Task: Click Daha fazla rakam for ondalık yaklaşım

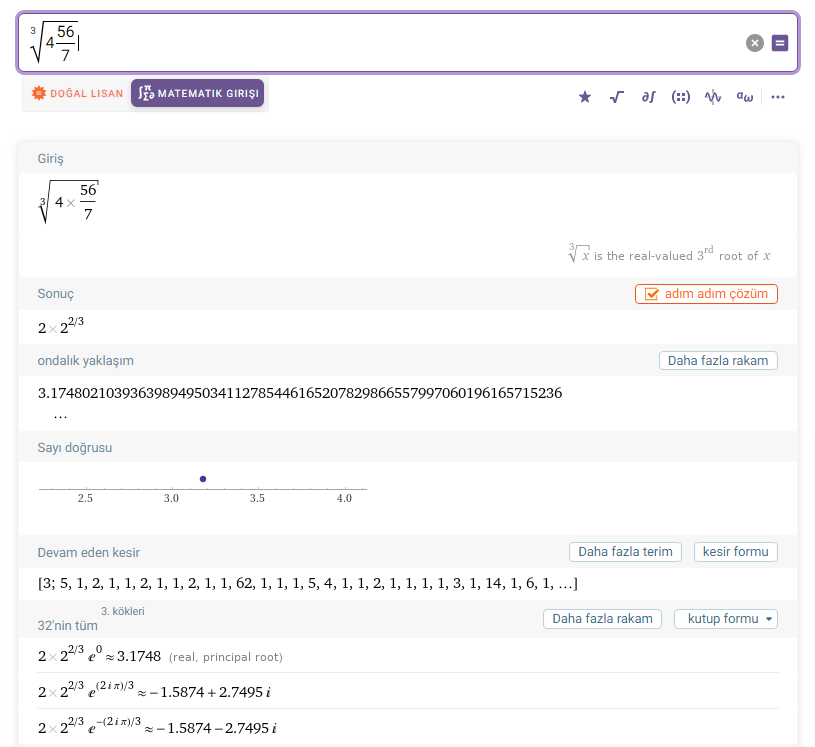Action: 718,361
